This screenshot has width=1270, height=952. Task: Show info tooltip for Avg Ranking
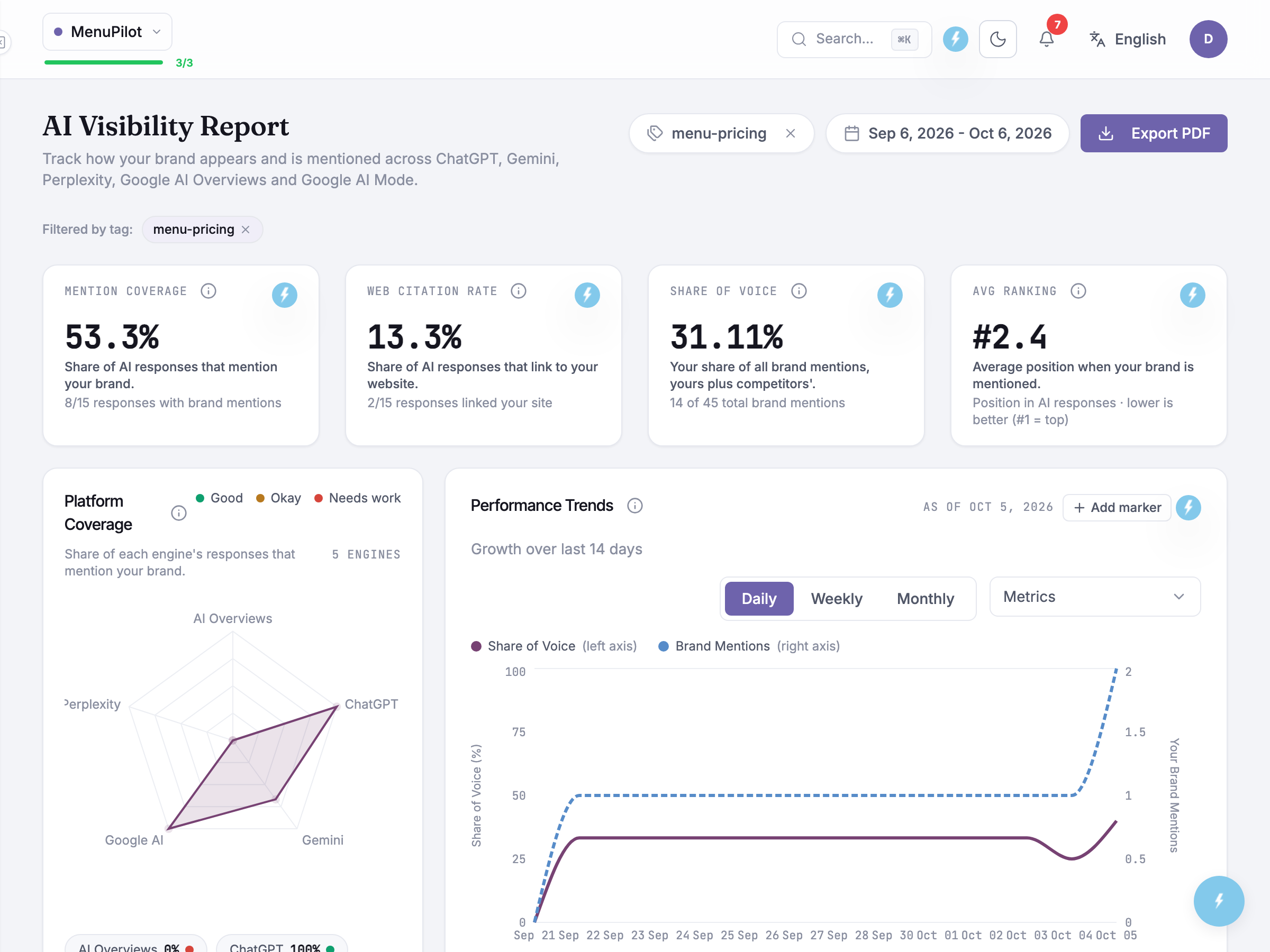[1078, 291]
